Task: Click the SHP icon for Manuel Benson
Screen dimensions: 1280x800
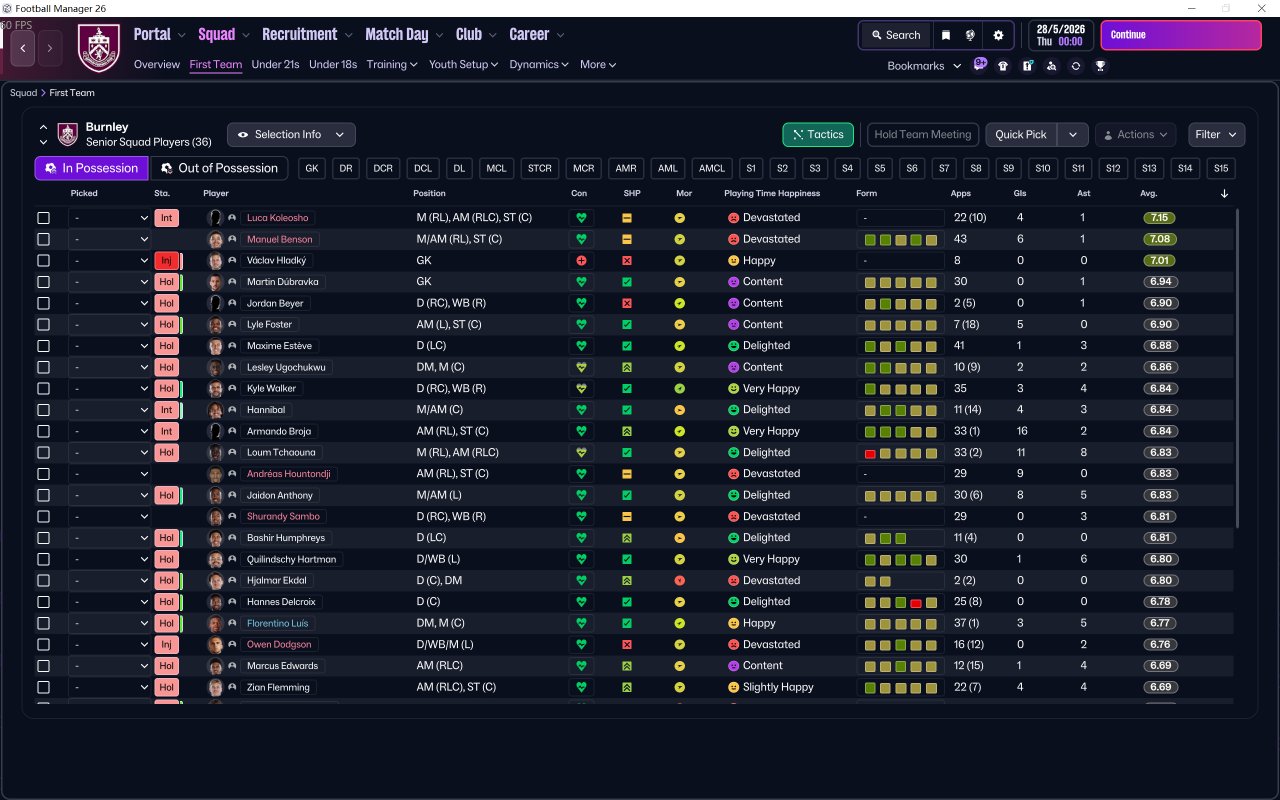Action: point(627,240)
